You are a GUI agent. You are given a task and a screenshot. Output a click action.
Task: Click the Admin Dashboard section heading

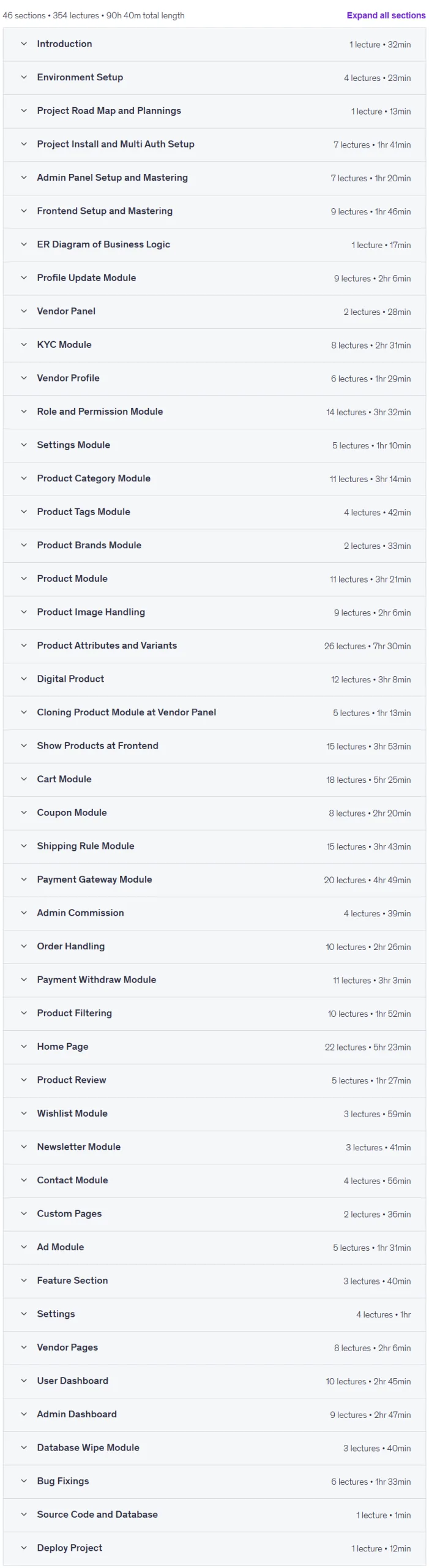76,1414
